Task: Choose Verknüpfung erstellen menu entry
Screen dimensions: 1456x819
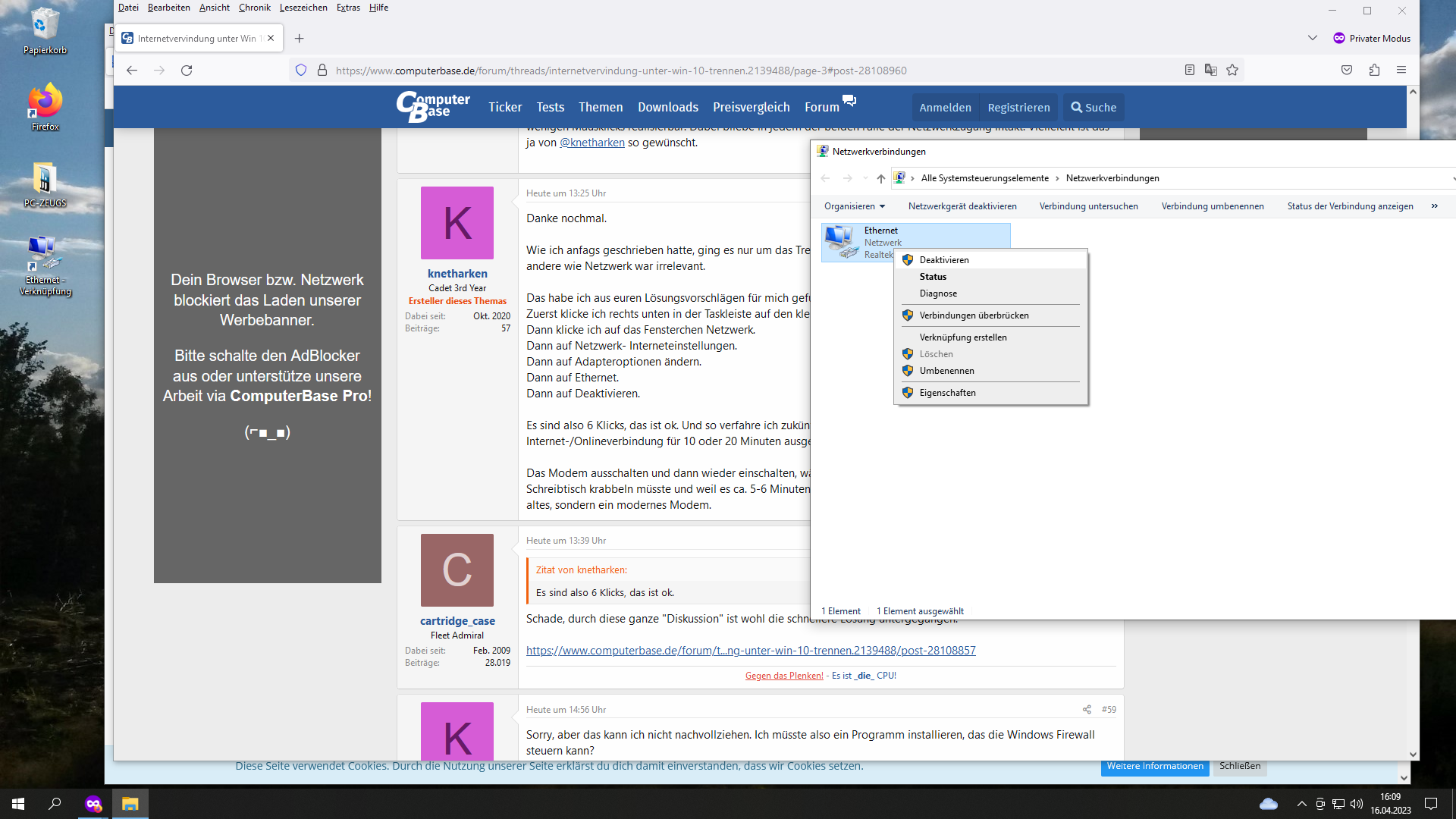Action: tap(991, 337)
